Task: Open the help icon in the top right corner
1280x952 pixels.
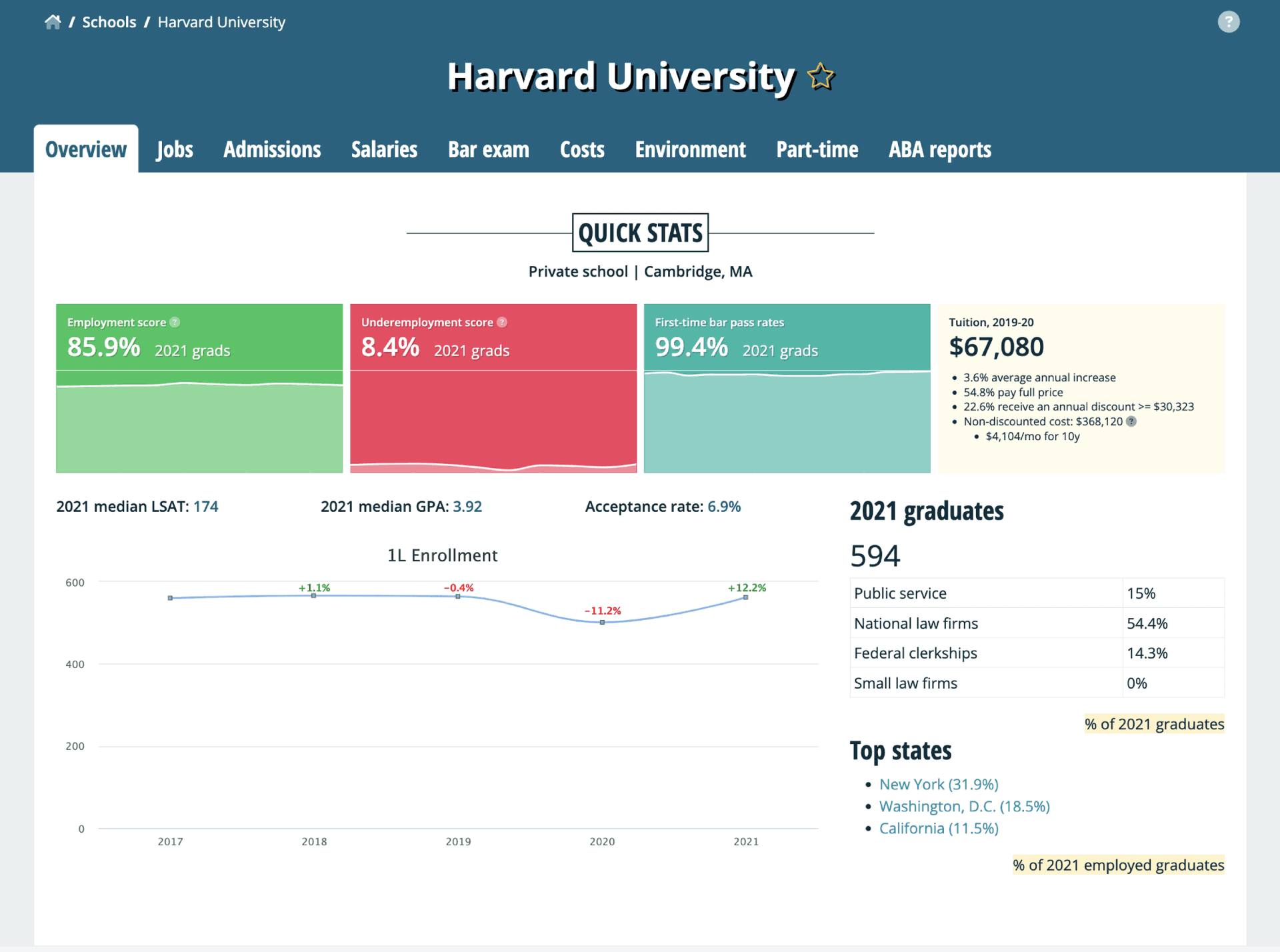Action: click(x=1229, y=22)
